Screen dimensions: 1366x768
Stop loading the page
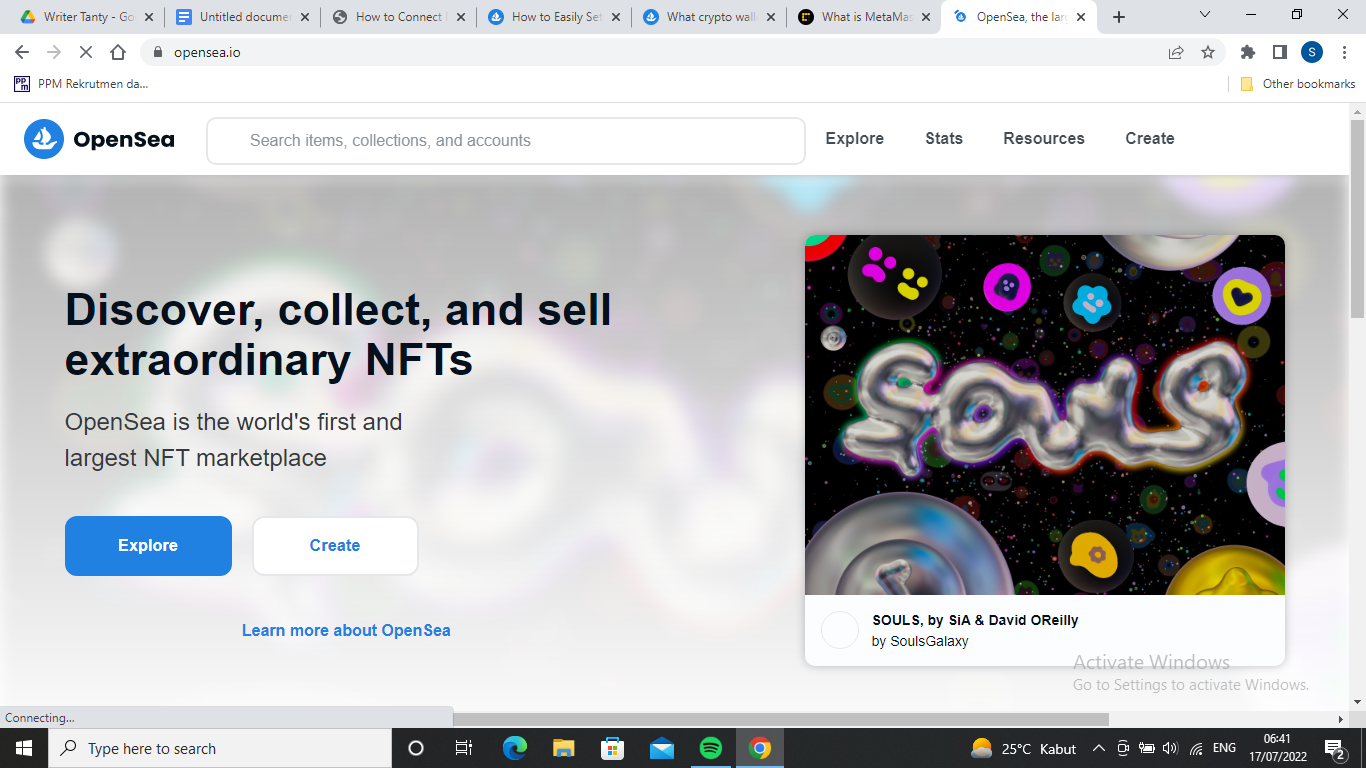86,52
